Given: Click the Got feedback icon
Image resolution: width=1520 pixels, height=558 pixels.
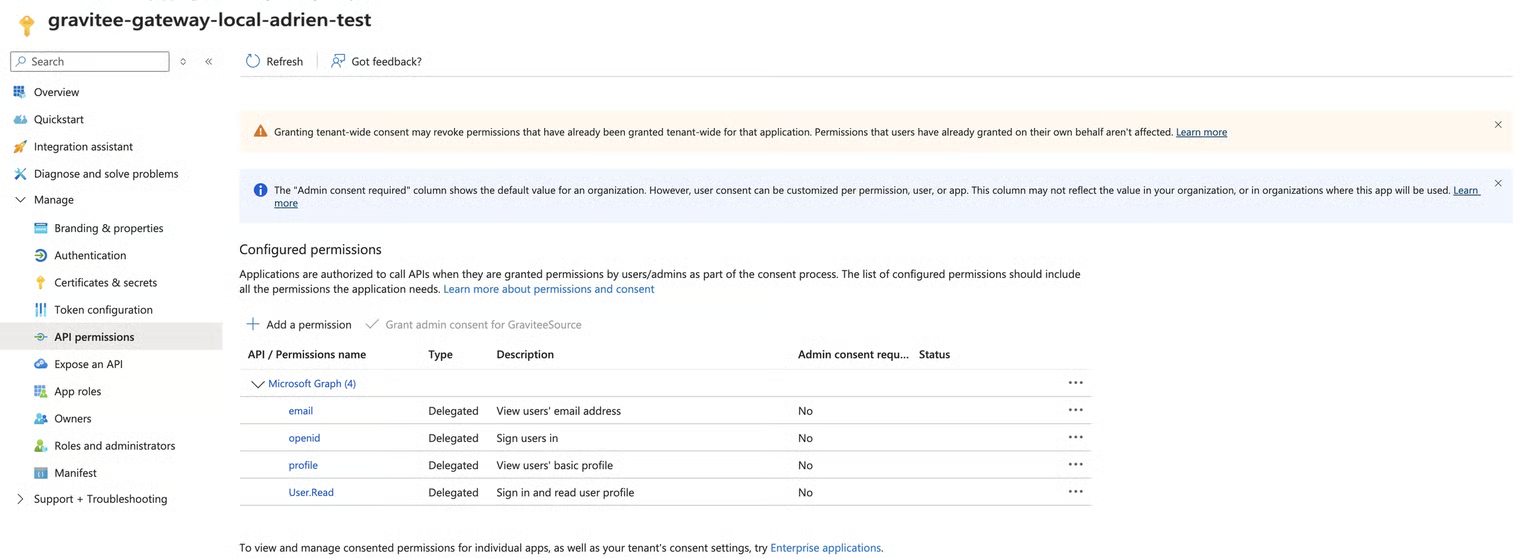Looking at the screenshot, I should [x=338, y=61].
